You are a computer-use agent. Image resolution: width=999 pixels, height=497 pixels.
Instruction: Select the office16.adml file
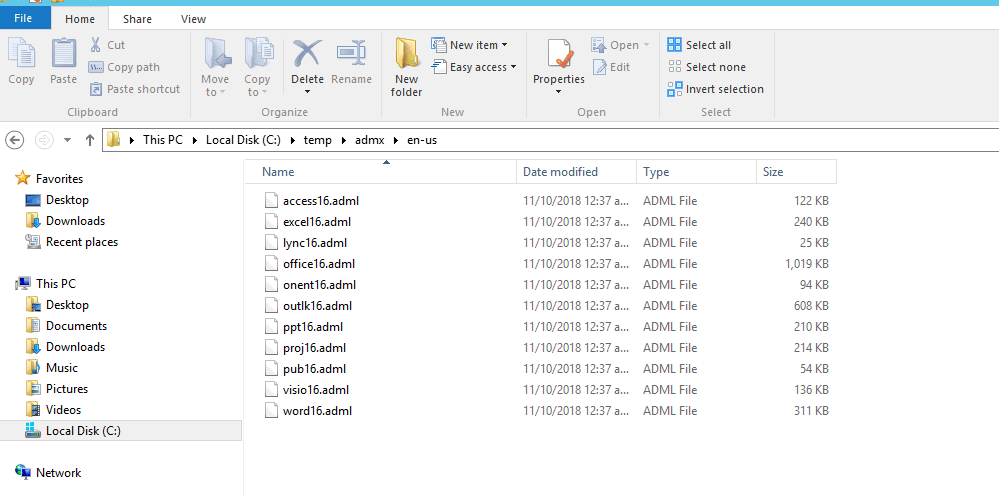(x=318, y=264)
